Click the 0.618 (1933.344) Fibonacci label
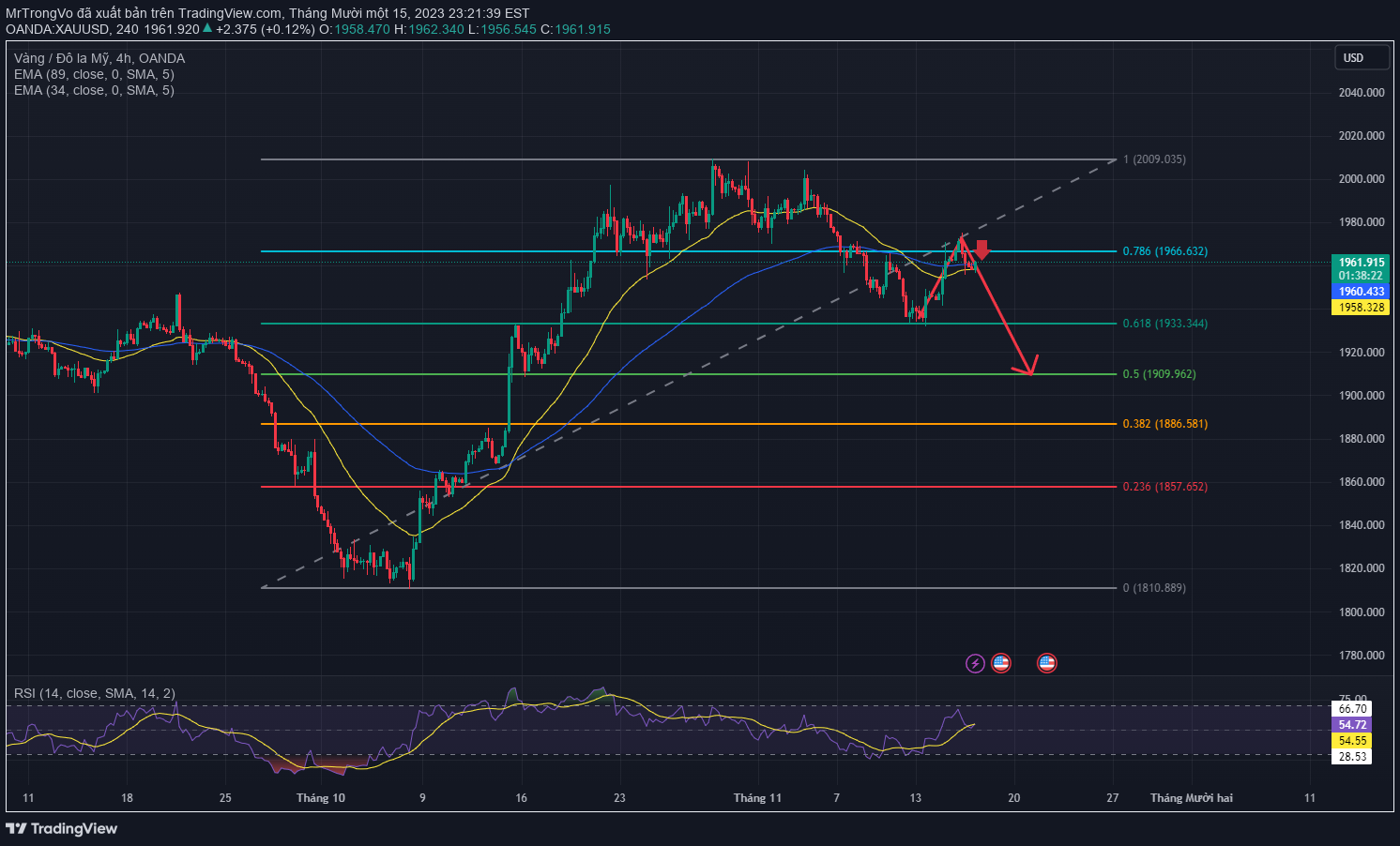The height and width of the screenshot is (846, 1400). [x=1165, y=324]
